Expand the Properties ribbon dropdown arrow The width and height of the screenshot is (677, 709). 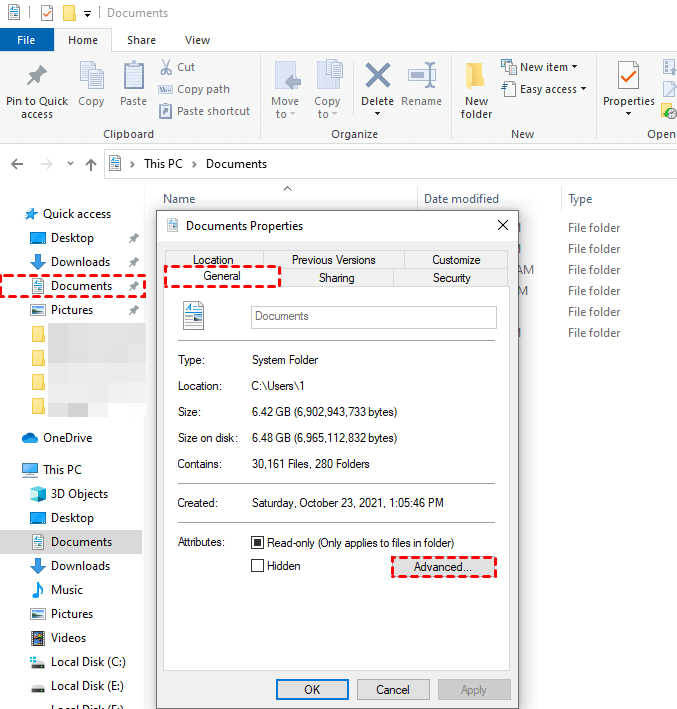(x=628, y=113)
